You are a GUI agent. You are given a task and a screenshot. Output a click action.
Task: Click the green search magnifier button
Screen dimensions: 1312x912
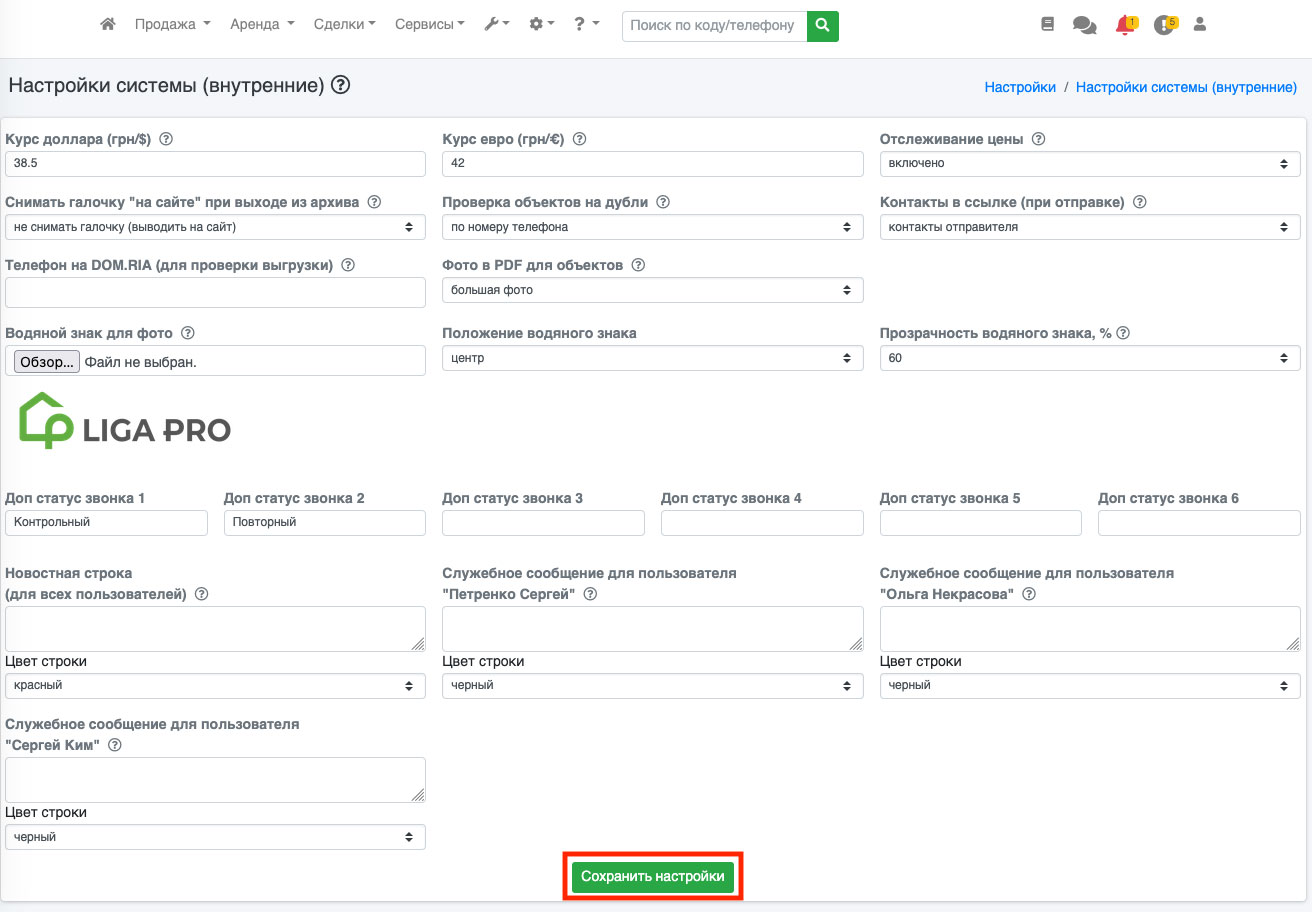click(x=822, y=26)
